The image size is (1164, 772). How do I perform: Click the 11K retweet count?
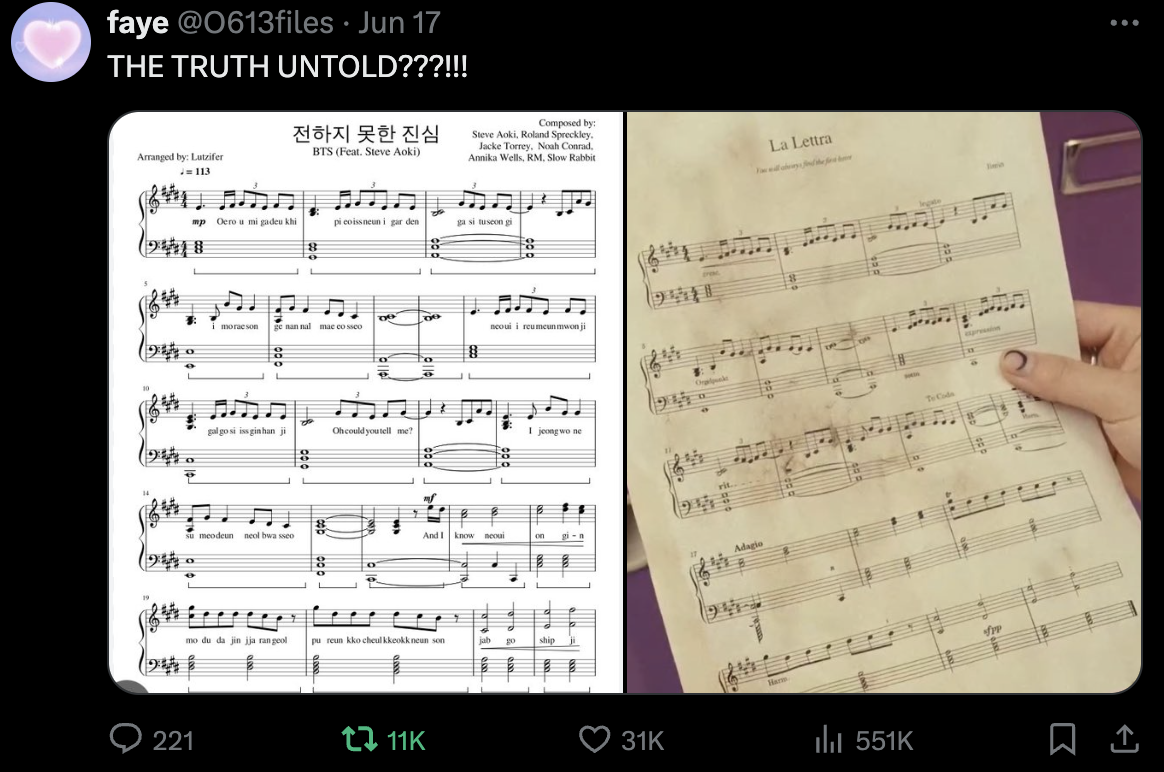[406, 741]
